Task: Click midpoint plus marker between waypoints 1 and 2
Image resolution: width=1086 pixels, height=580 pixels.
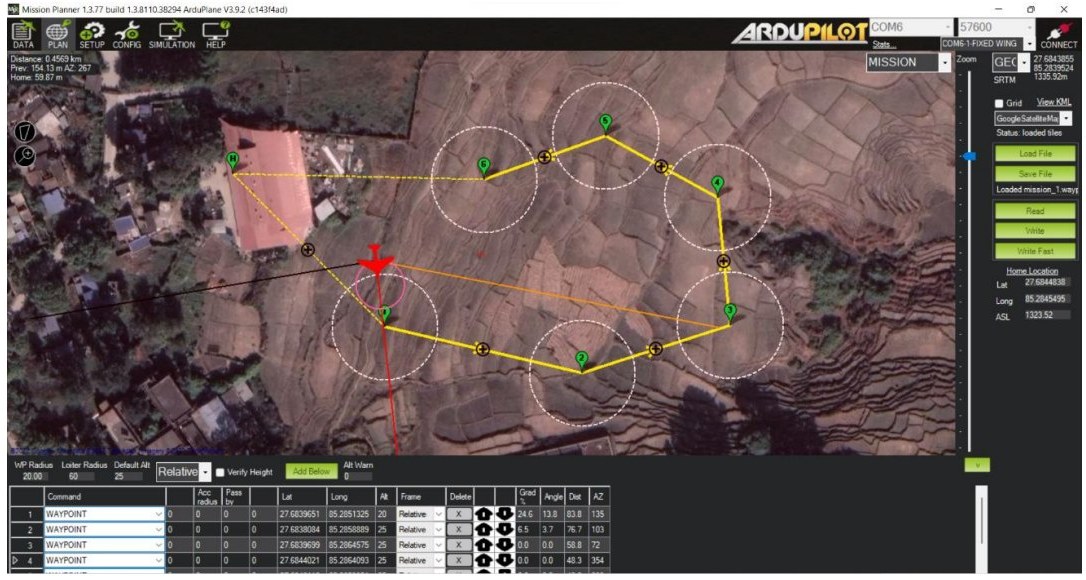Action: [x=483, y=349]
